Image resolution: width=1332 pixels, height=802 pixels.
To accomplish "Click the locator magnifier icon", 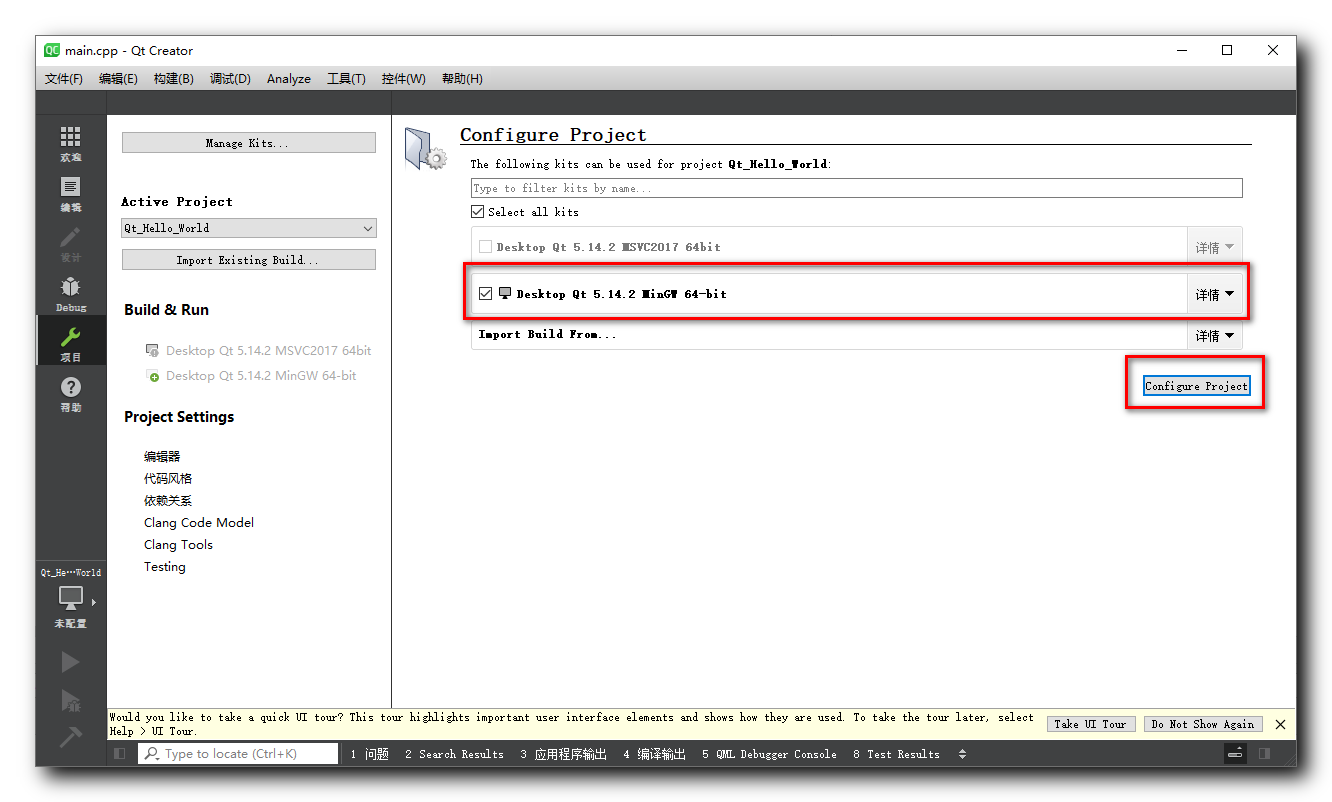I will [x=152, y=754].
